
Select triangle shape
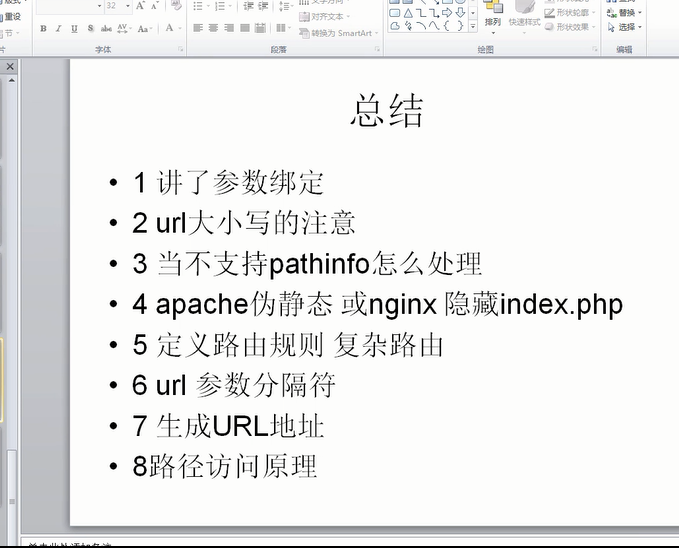(x=408, y=13)
